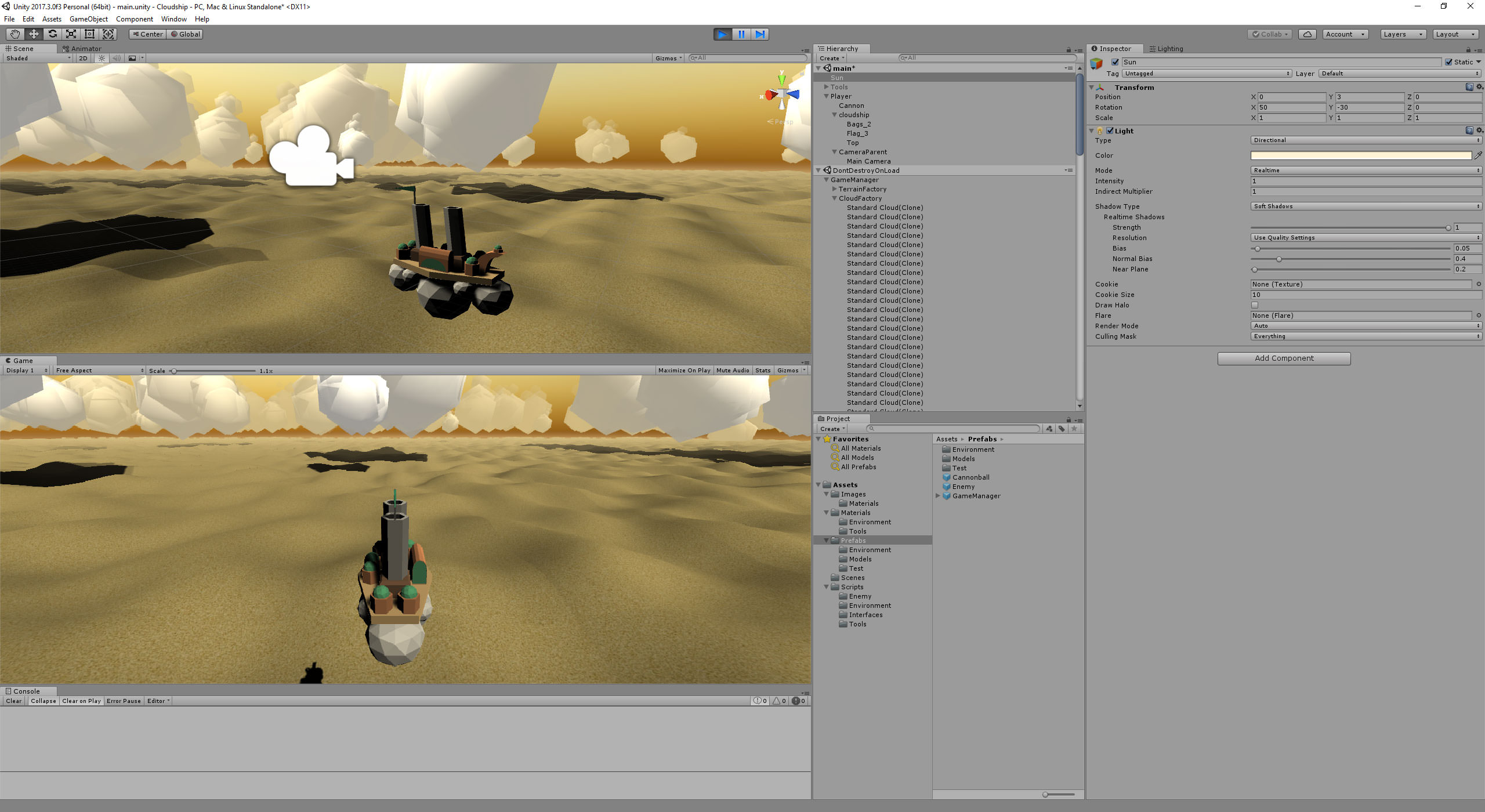Open the Light Type dropdown
1485x812 pixels.
coord(1366,140)
